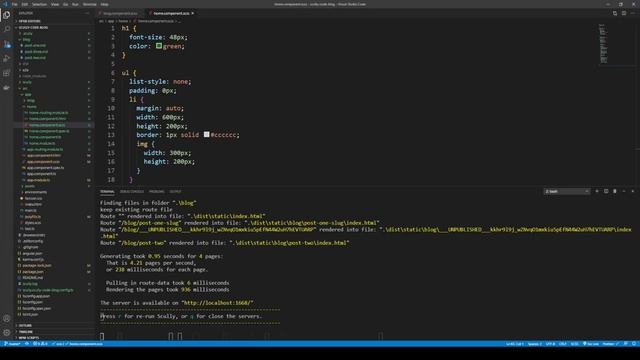Open the Explorer view in activity bar

[x=7, y=15]
